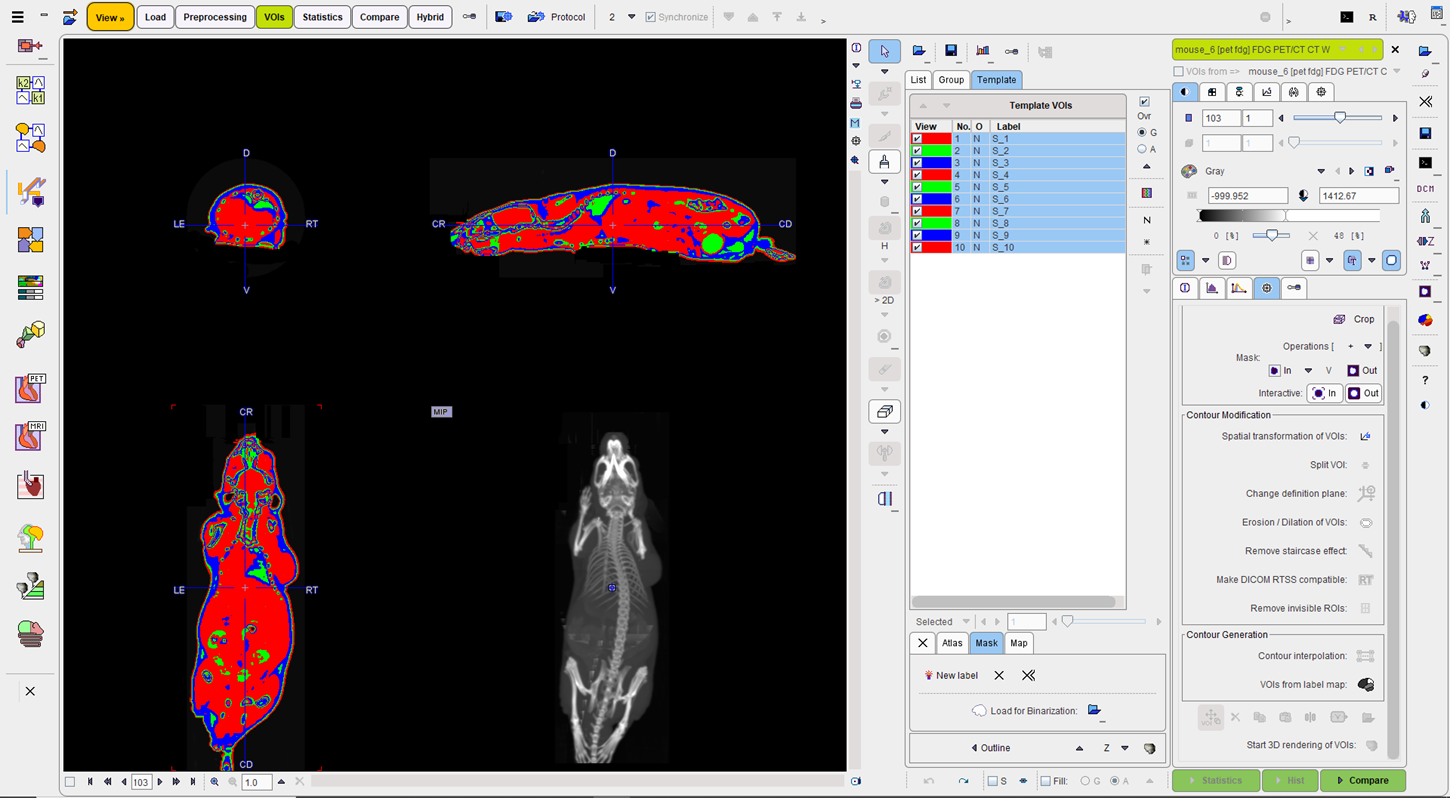Open the VOI statistics bar chart icon
Image resolution: width=1450 pixels, height=798 pixels.
(x=983, y=51)
